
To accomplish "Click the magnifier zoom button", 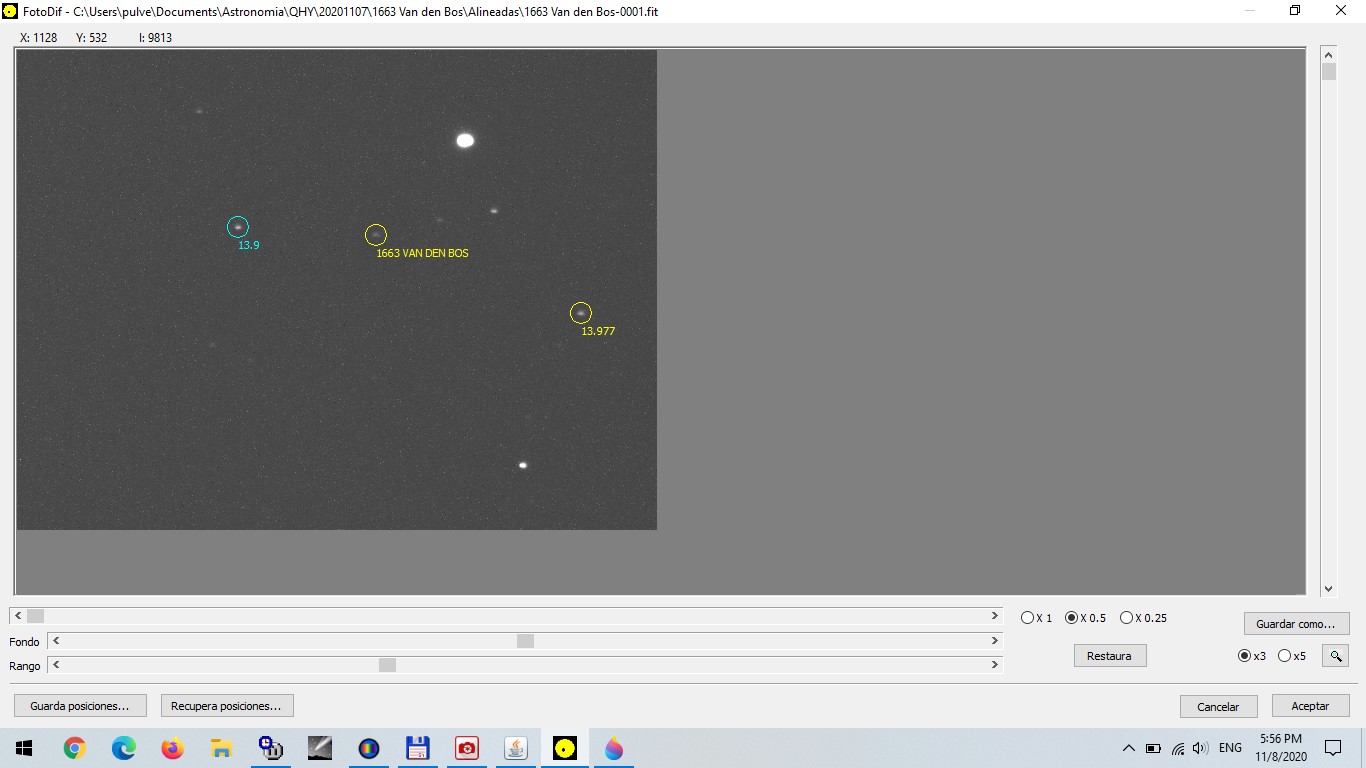I will 1335,656.
